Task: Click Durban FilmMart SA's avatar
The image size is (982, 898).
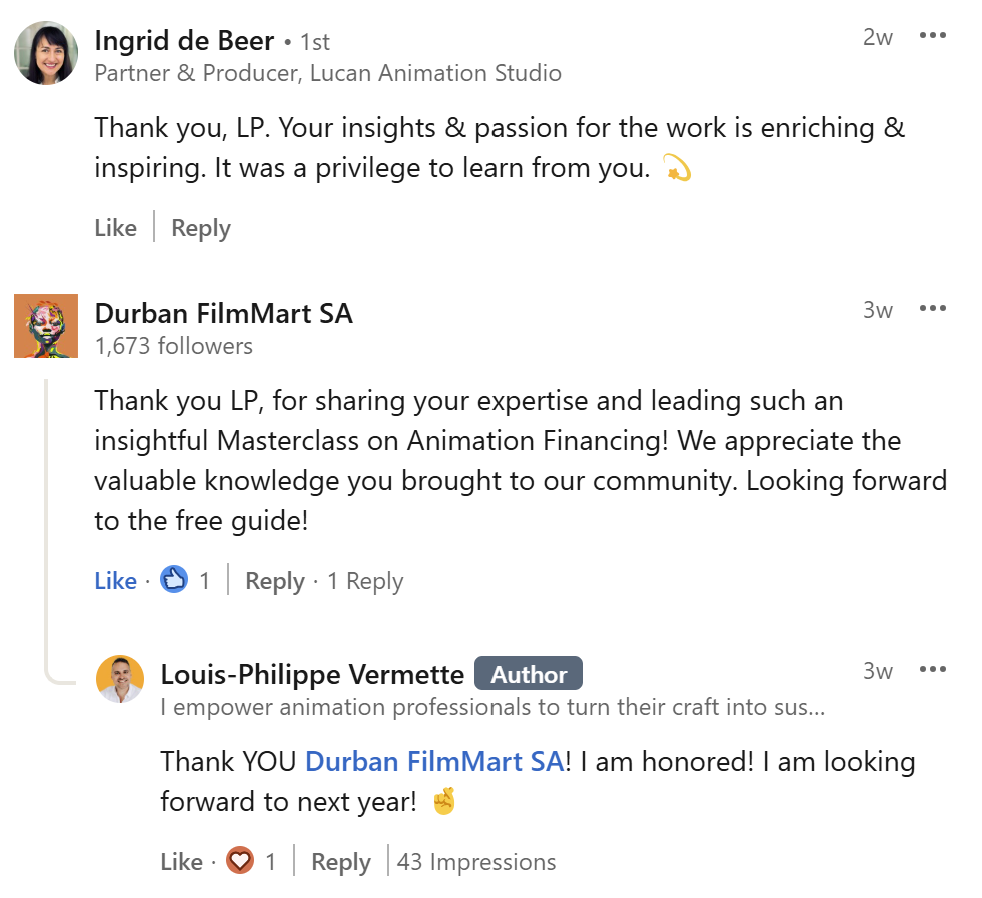Action: [46, 326]
